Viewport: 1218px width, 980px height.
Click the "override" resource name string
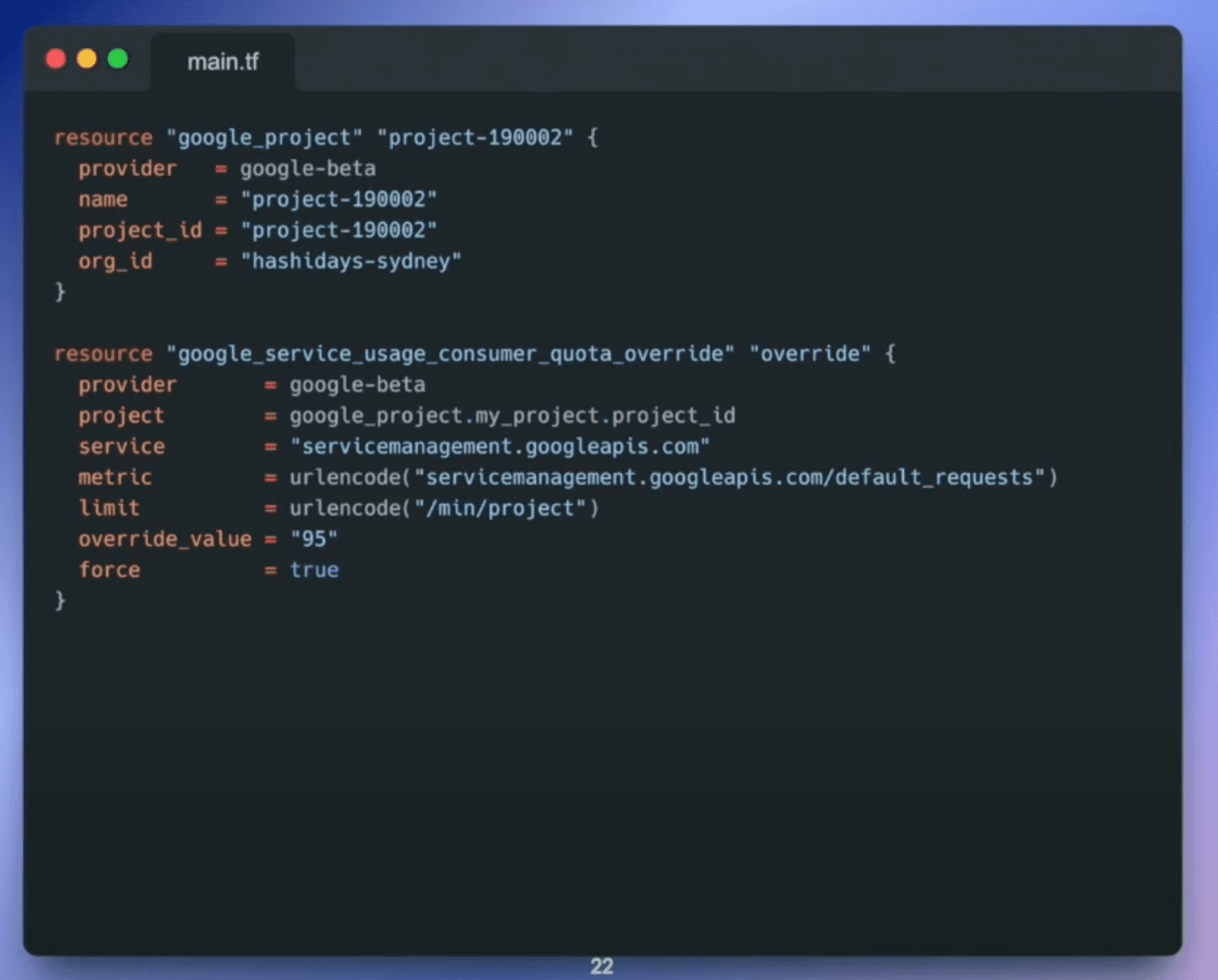pos(810,353)
